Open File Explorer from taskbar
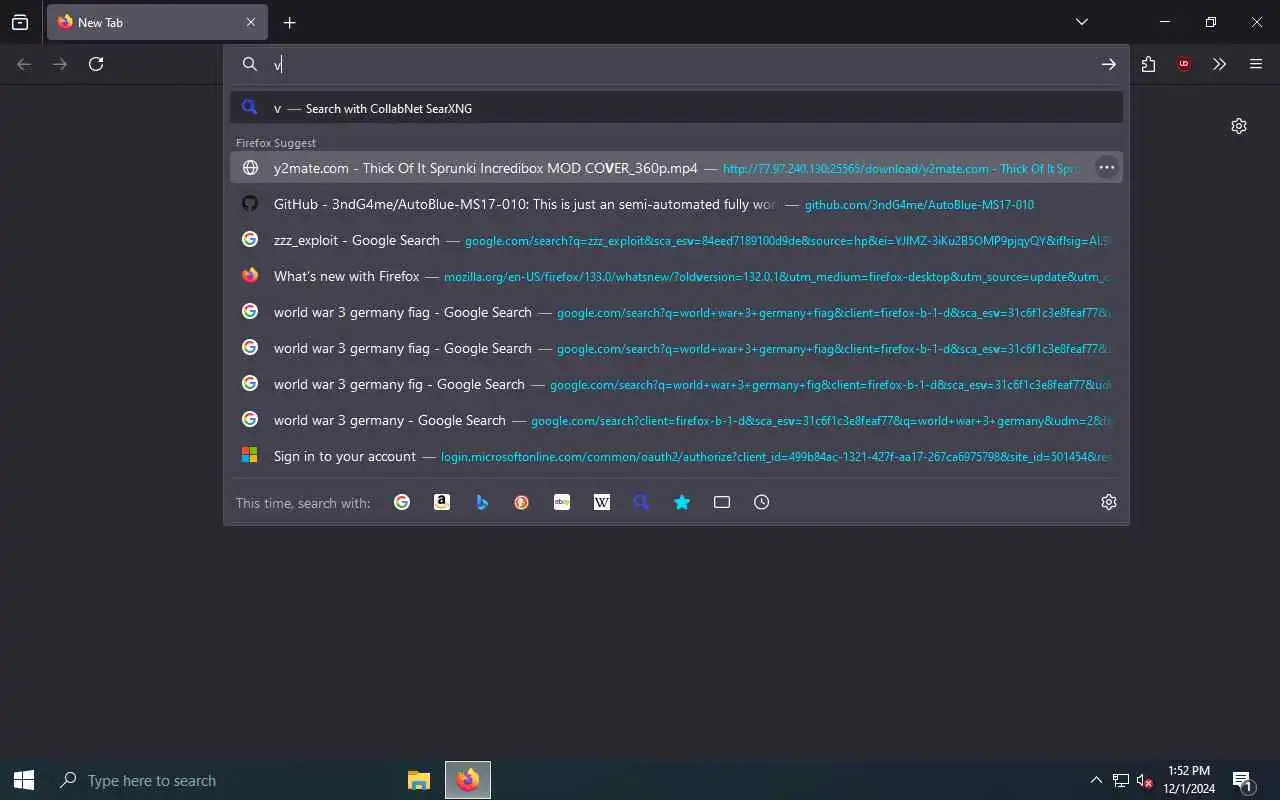The image size is (1280, 800). [x=419, y=780]
